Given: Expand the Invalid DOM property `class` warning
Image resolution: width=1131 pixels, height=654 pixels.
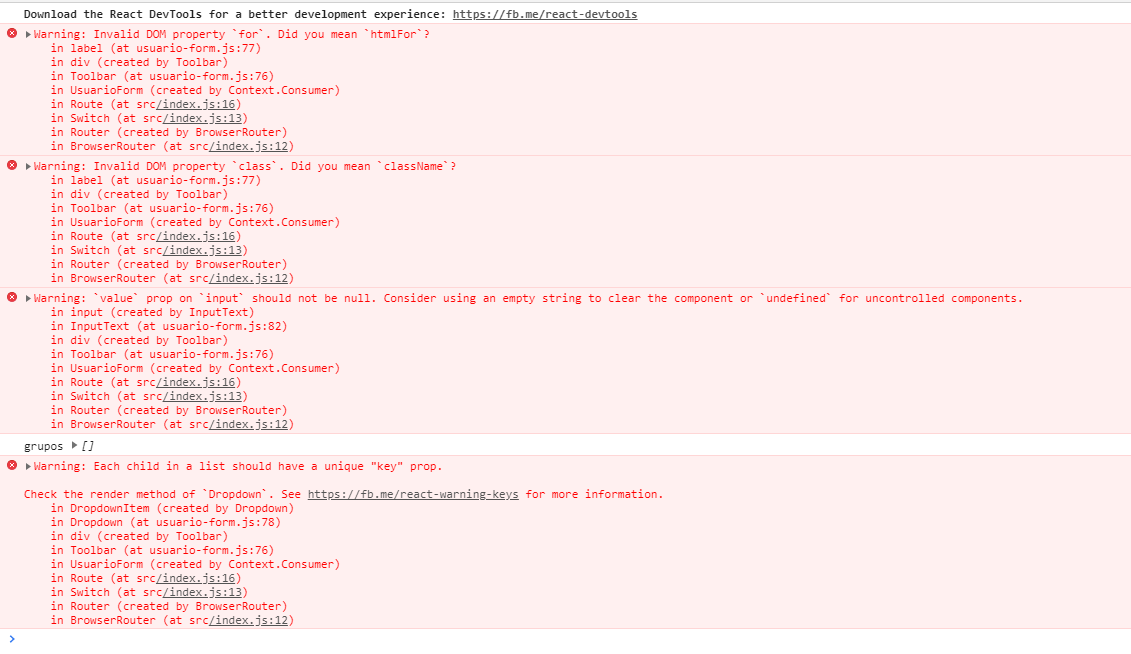Looking at the screenshot, I should 28,166.
